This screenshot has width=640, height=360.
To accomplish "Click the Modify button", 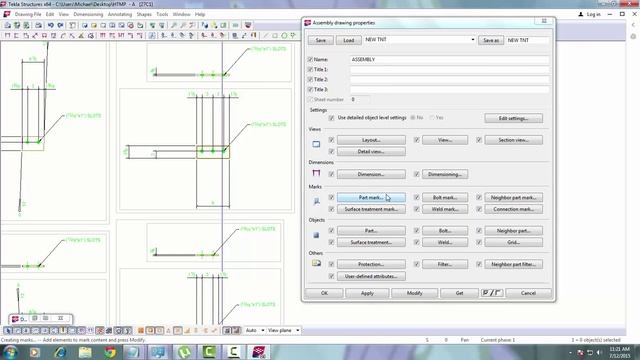I will [x=414, y=293].
